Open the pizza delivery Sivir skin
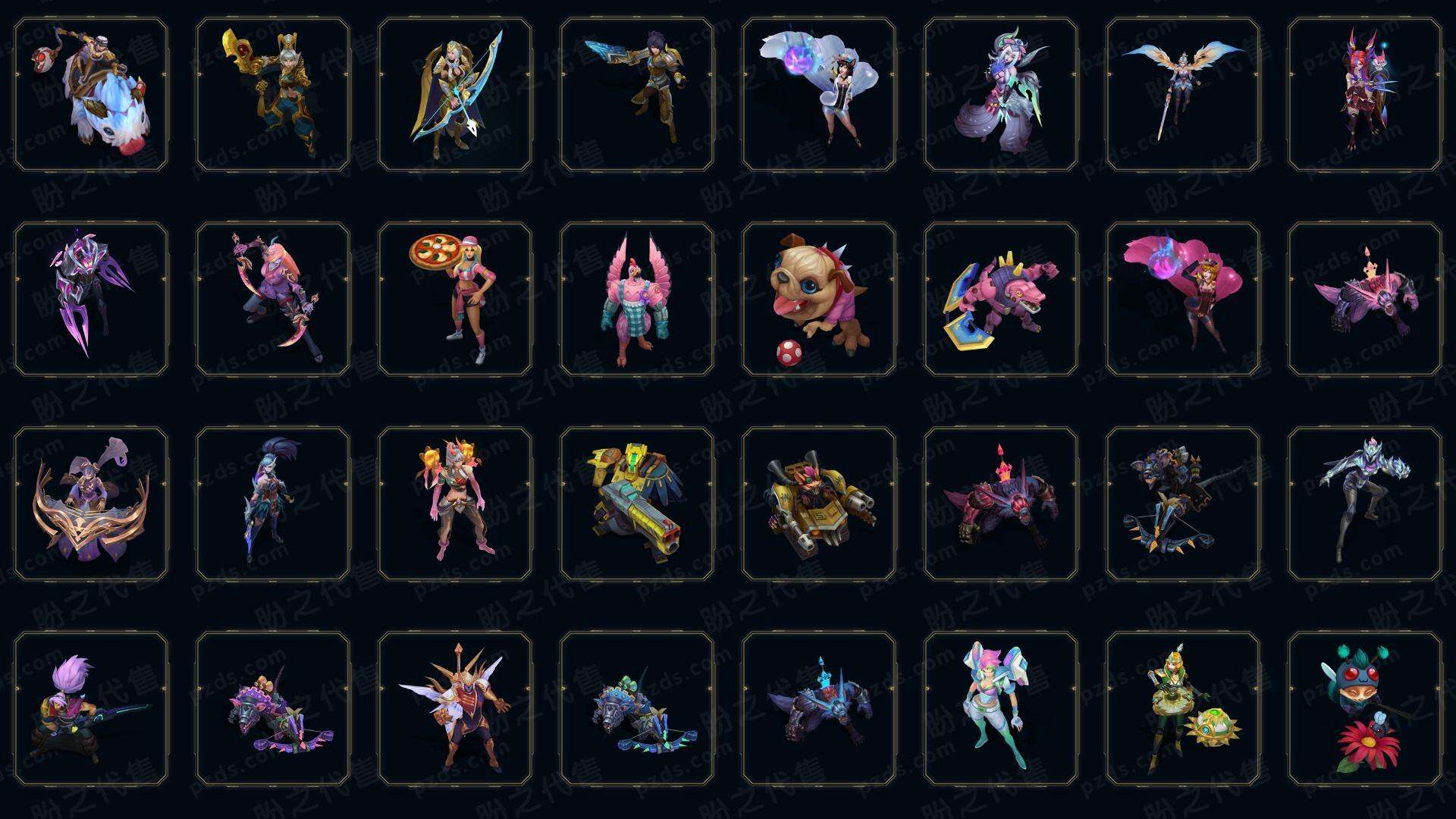 click(x=455, y=299)
